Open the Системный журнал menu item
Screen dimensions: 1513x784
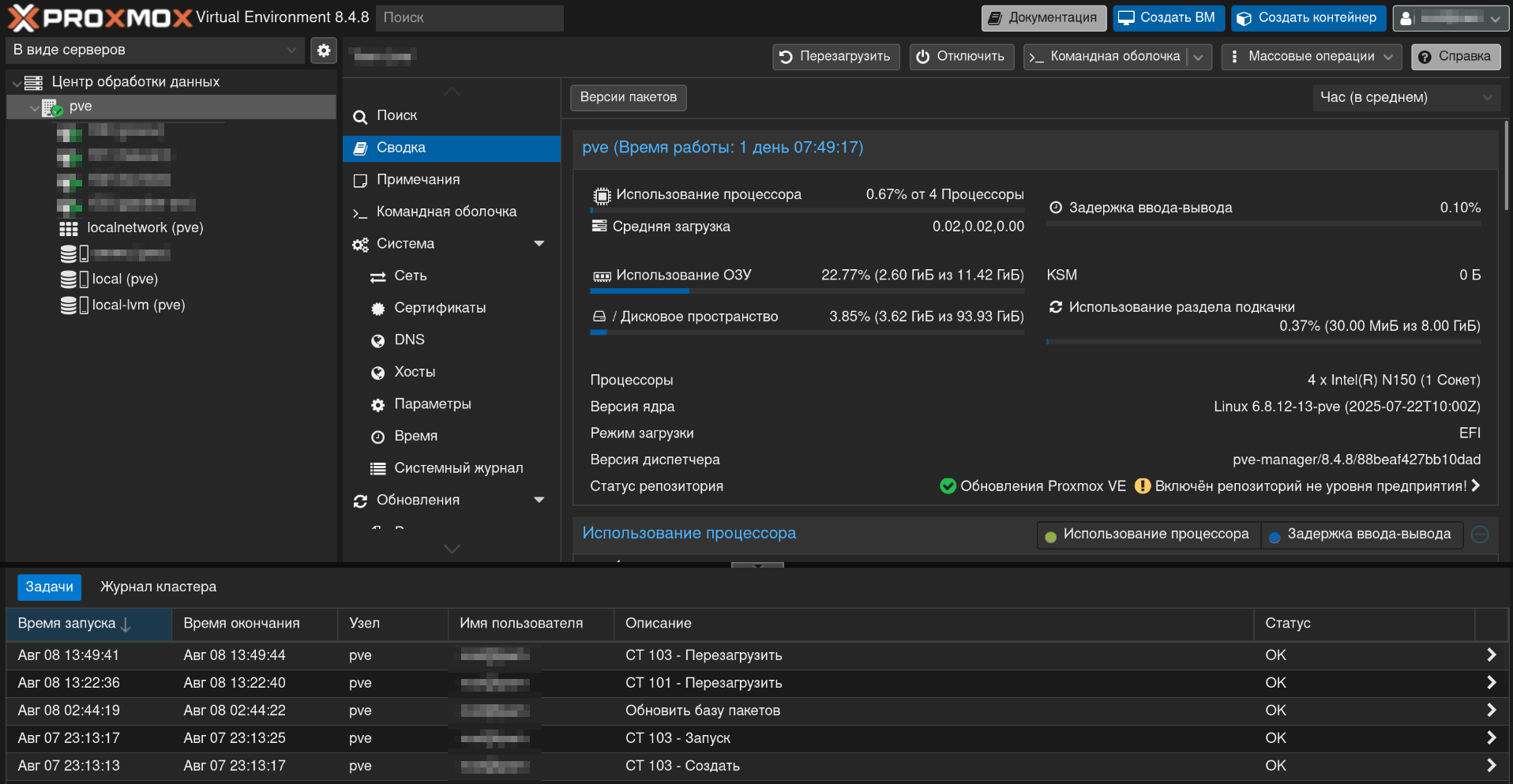tap(452, 469)
